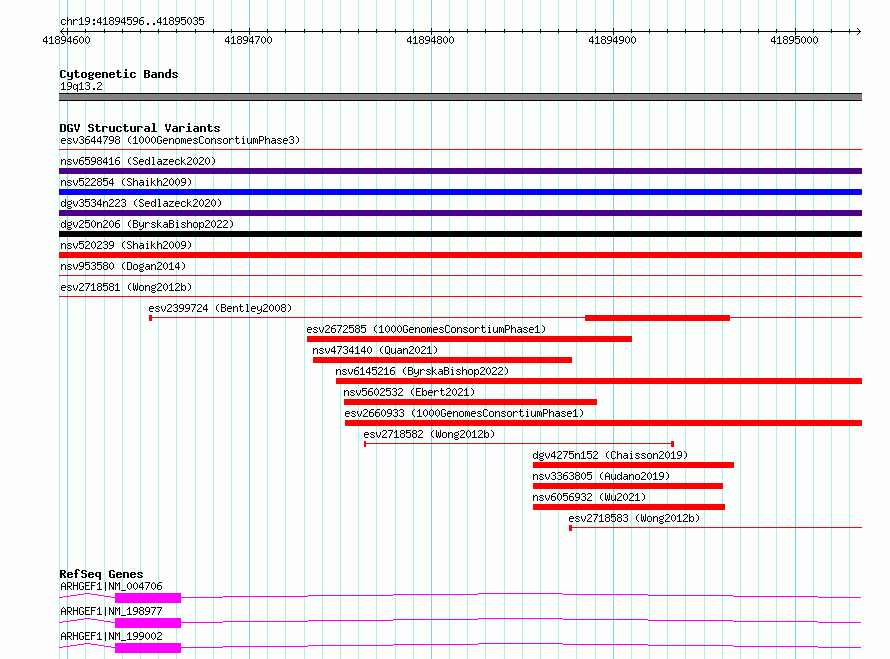Click the purple dgv3534n223 variant bar
The width and height of the screenshot is (890, 659).
460,213
